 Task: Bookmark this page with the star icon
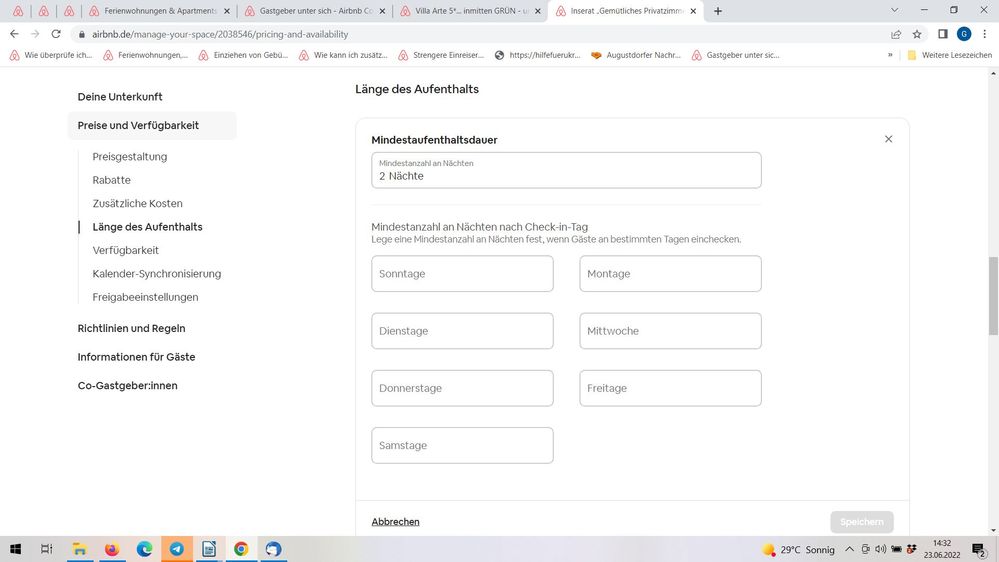click(x=917, y=34)
